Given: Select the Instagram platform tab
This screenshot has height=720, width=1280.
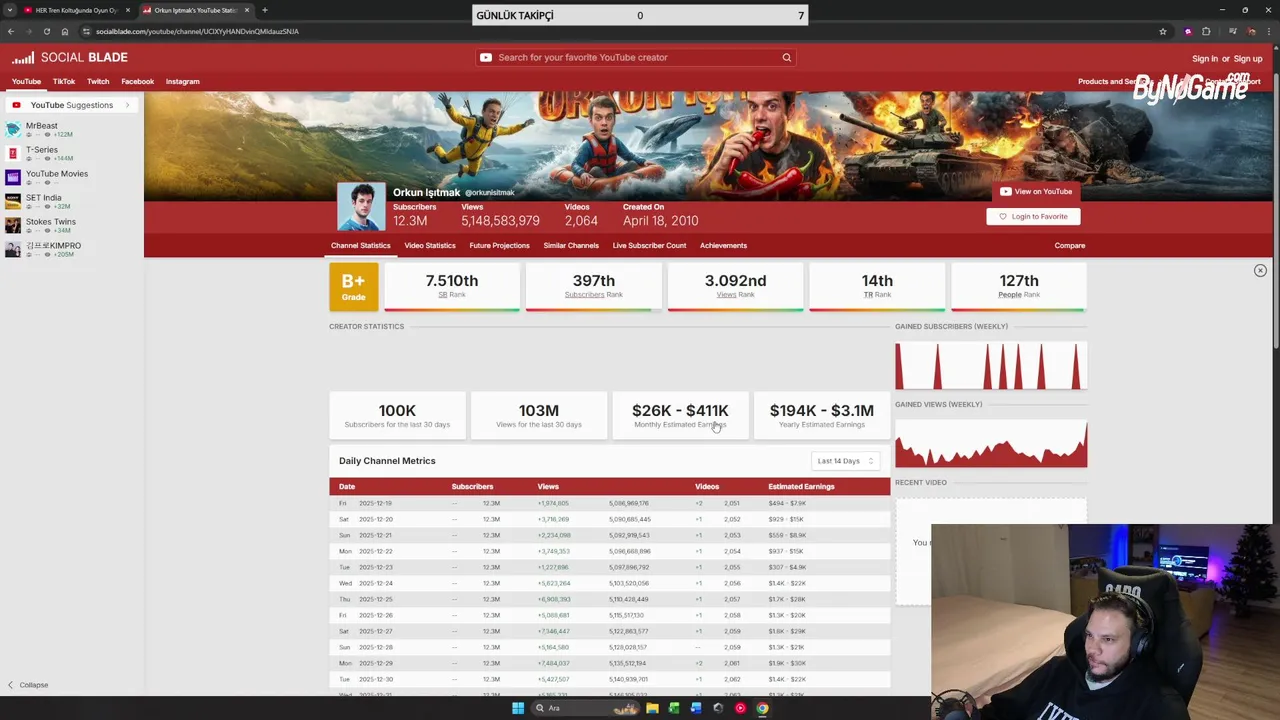Looking at the screenshot, I should (x=183, y=81).
